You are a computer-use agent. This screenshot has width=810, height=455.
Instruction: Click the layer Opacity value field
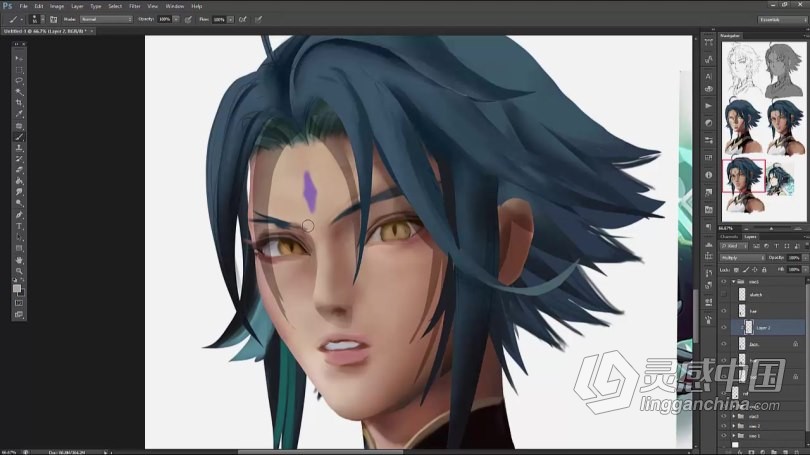point(794,258)
